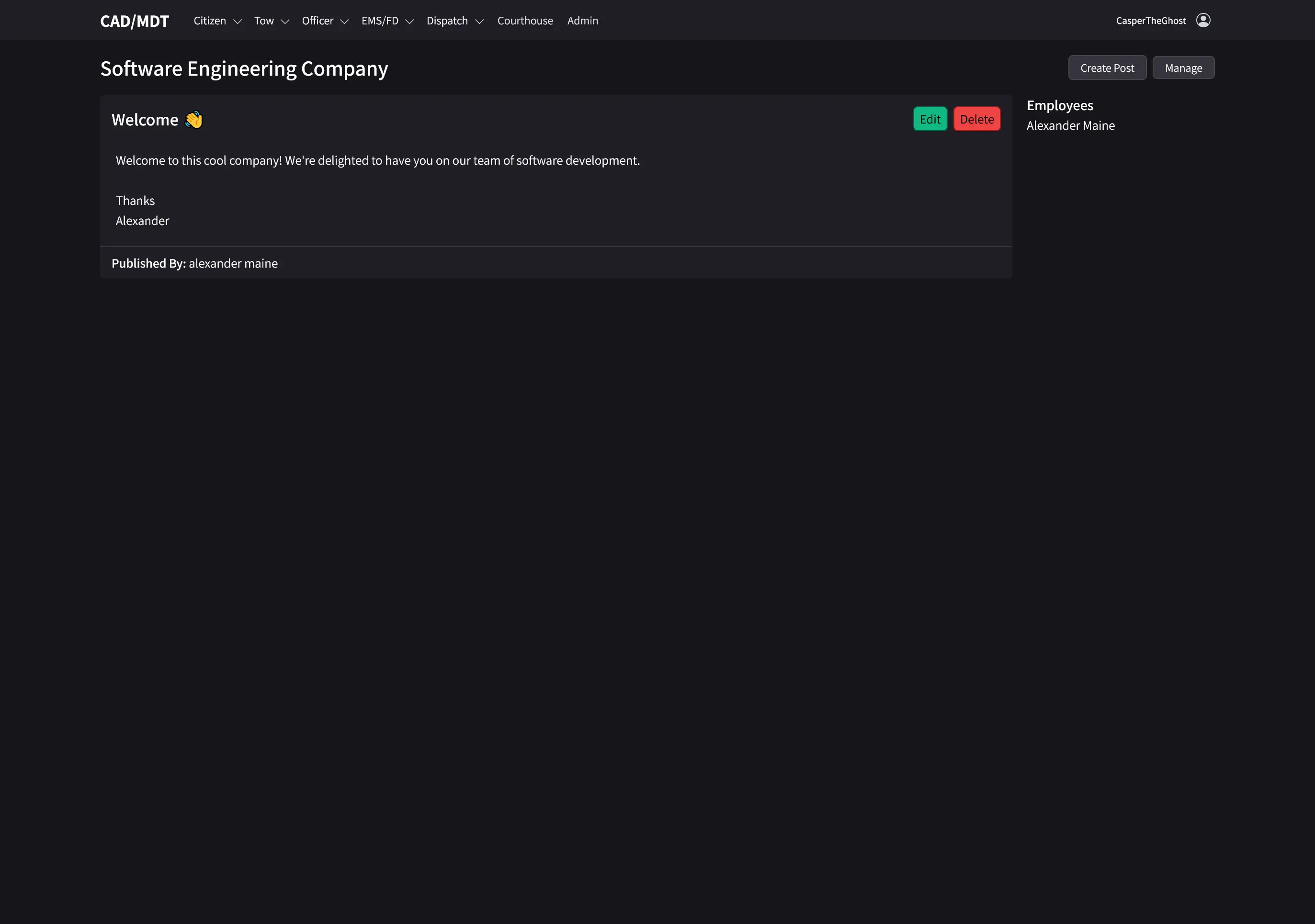Click the Welcome post title text
This screenshot has height=924, width=1315.
pyautogui.click(x=145, y=120)
